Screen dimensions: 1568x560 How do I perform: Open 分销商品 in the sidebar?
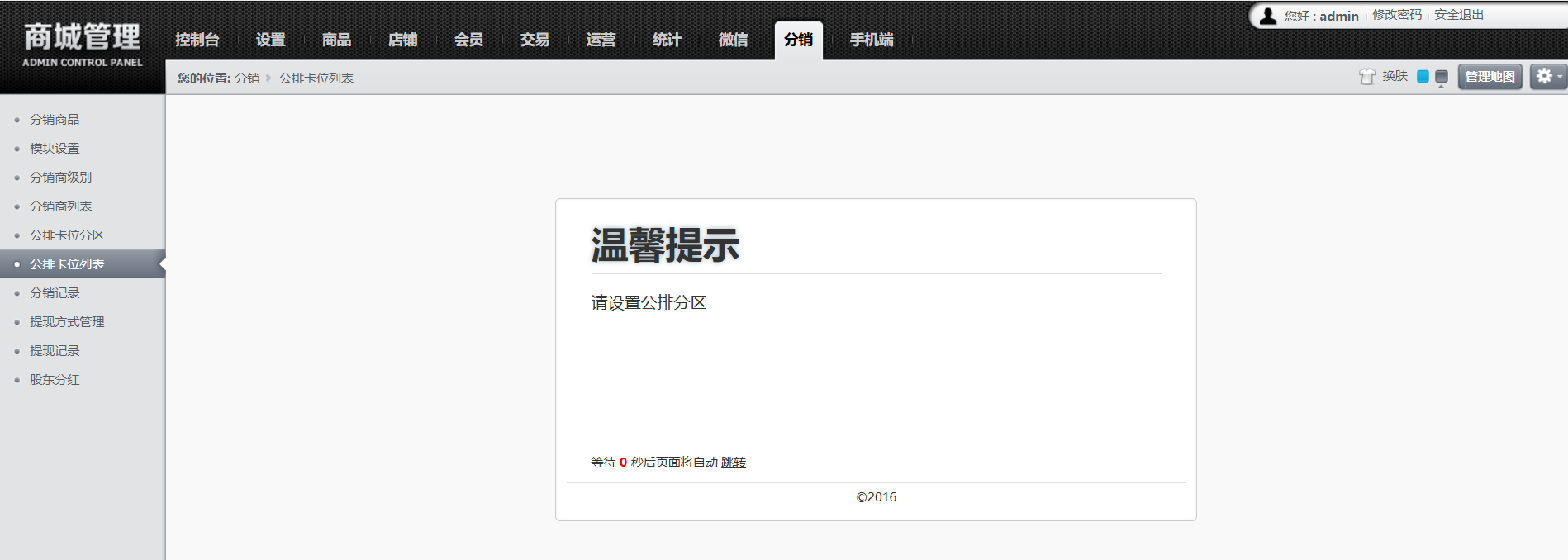(55, 120)
